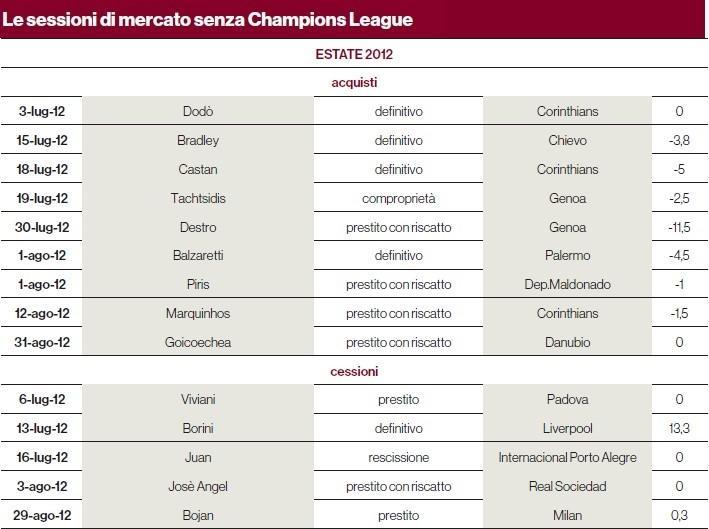Select the Castan row name
The width and height of the screenshot is (709, 529).
click(x=198, y=169)
